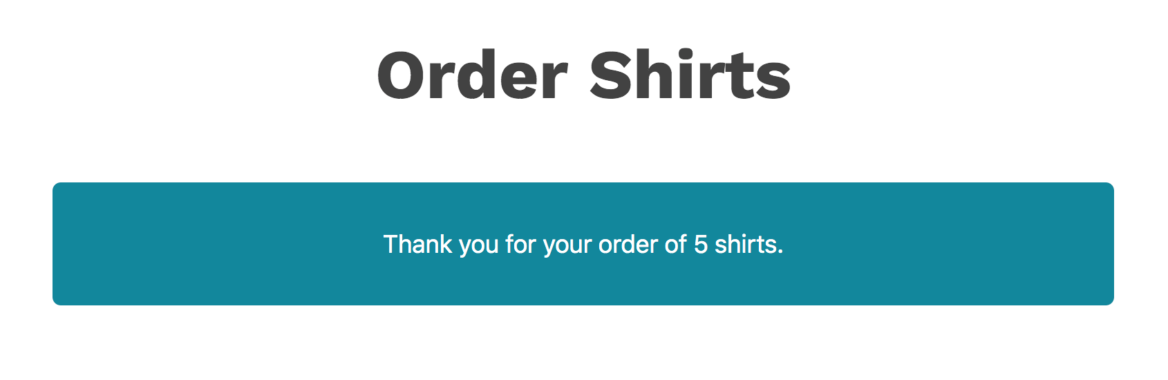1168x380 pixels.
Task: Click the word shirts in the banner
Action: pos(746,244)
